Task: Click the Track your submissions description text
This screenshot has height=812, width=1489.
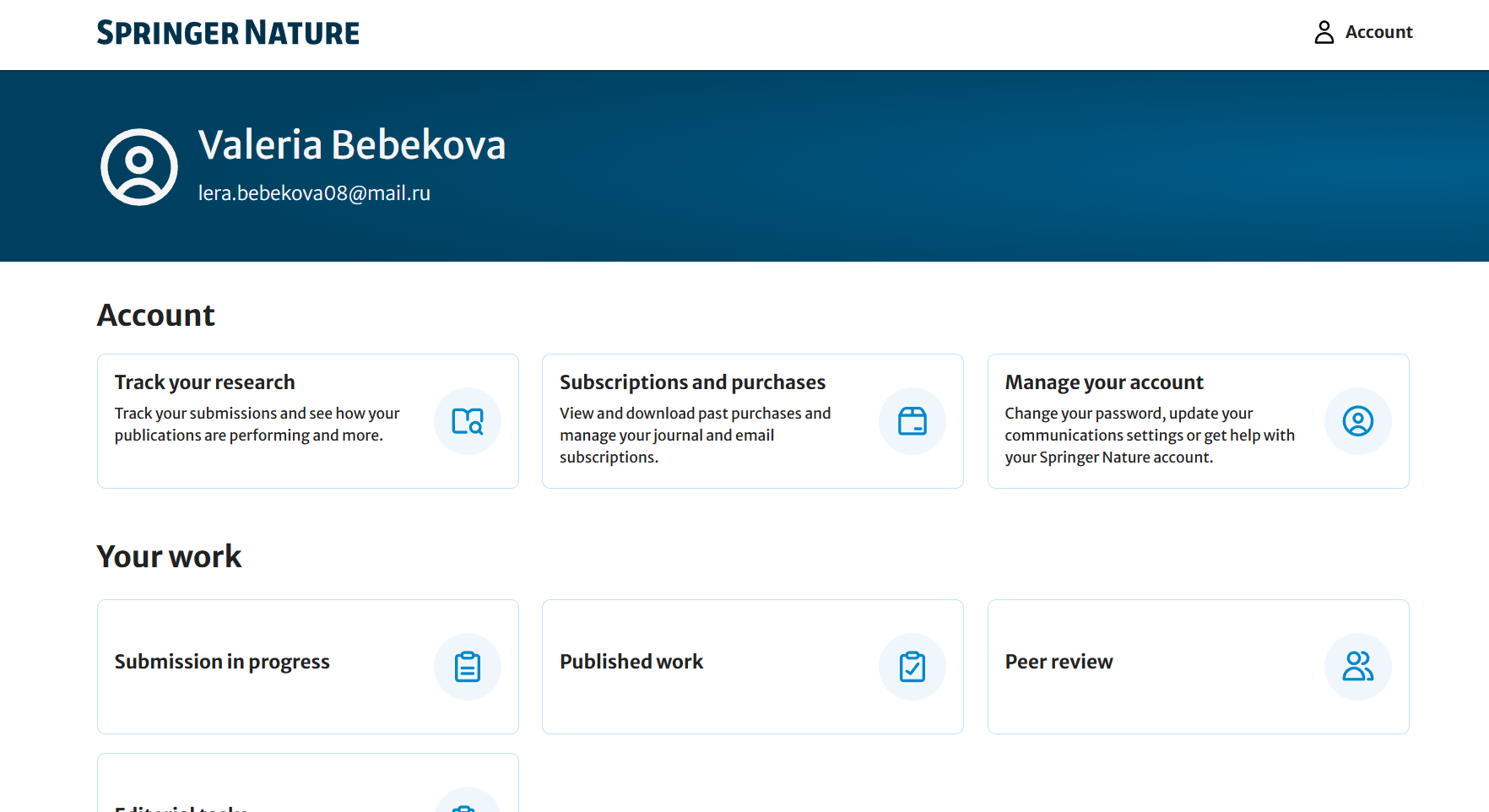Action: [257, 425]
